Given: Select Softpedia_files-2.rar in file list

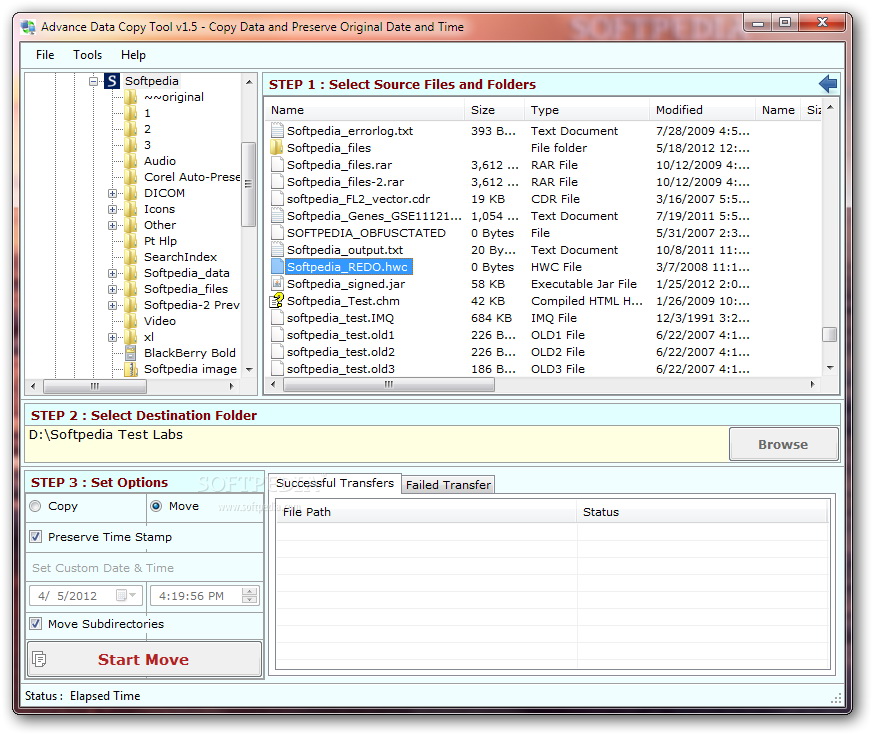Looking at the screenshot, I should click(x=345, y=182).
